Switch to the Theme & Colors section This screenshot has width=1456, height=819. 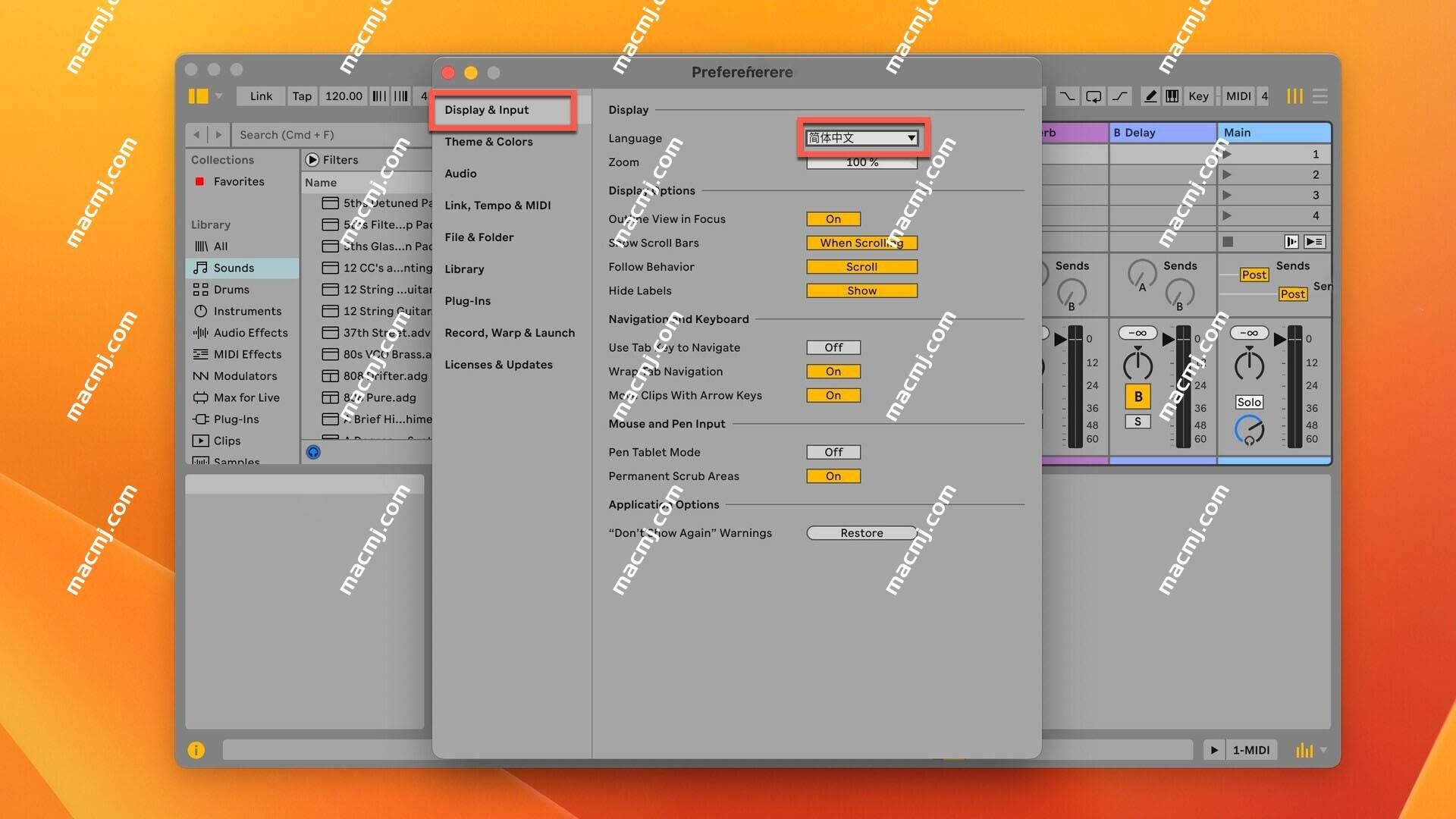point(488,141)
